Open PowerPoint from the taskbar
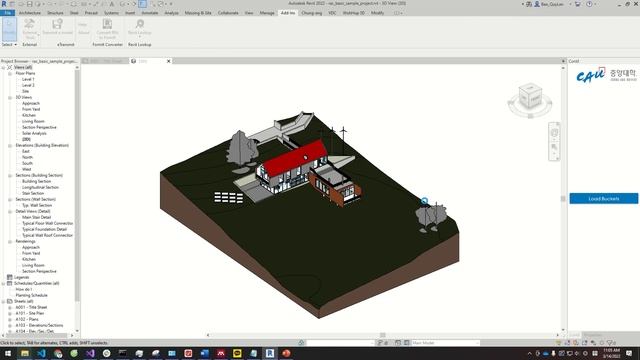This screenshot has height=360, width=640. 286,353
